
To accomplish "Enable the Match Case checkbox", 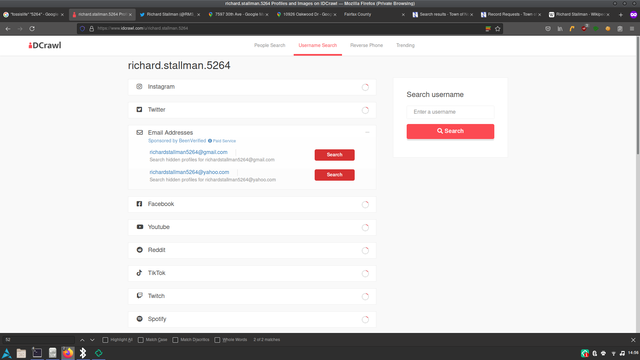I will coord(140,340).
